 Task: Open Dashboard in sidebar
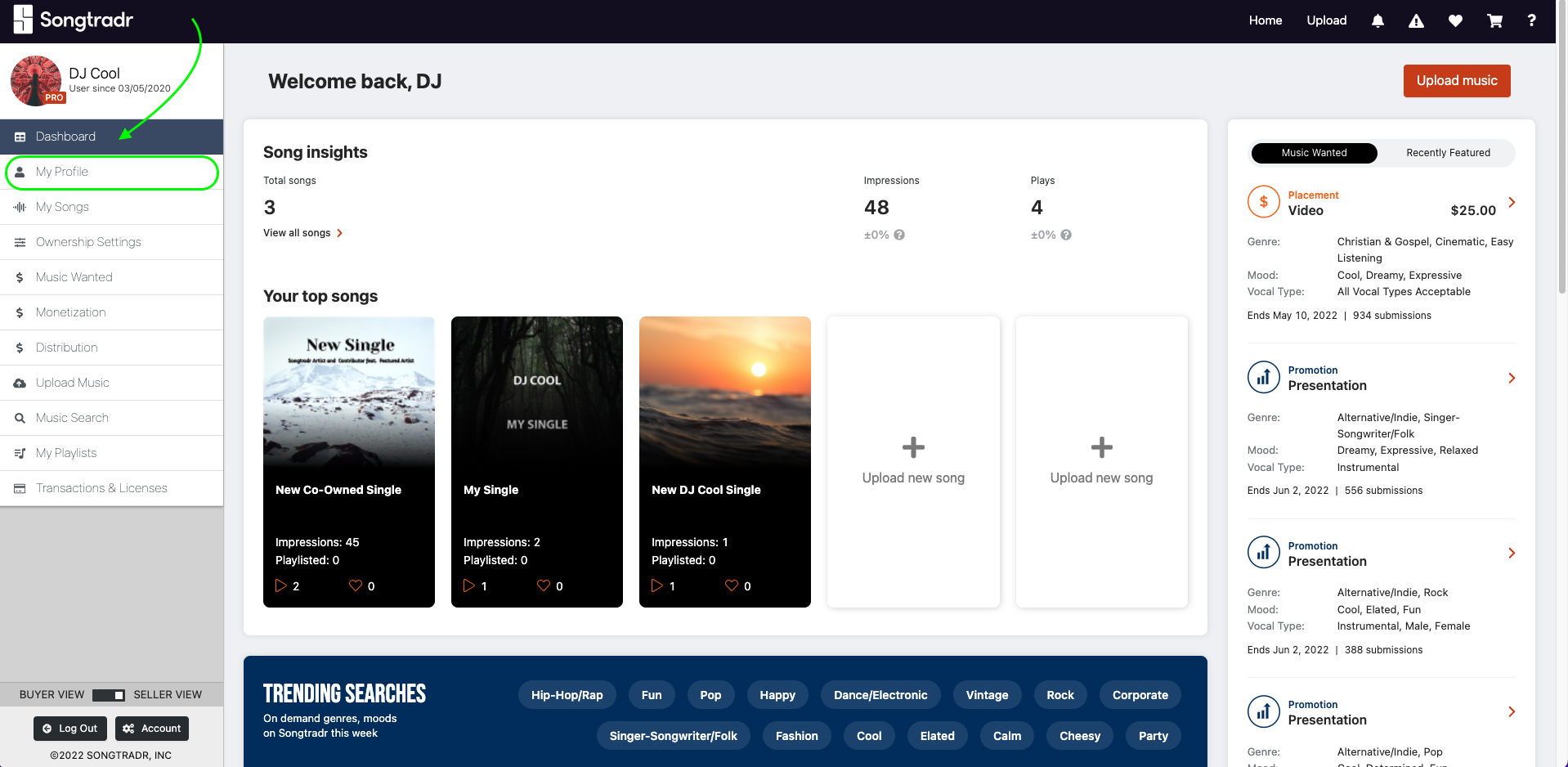111,137
